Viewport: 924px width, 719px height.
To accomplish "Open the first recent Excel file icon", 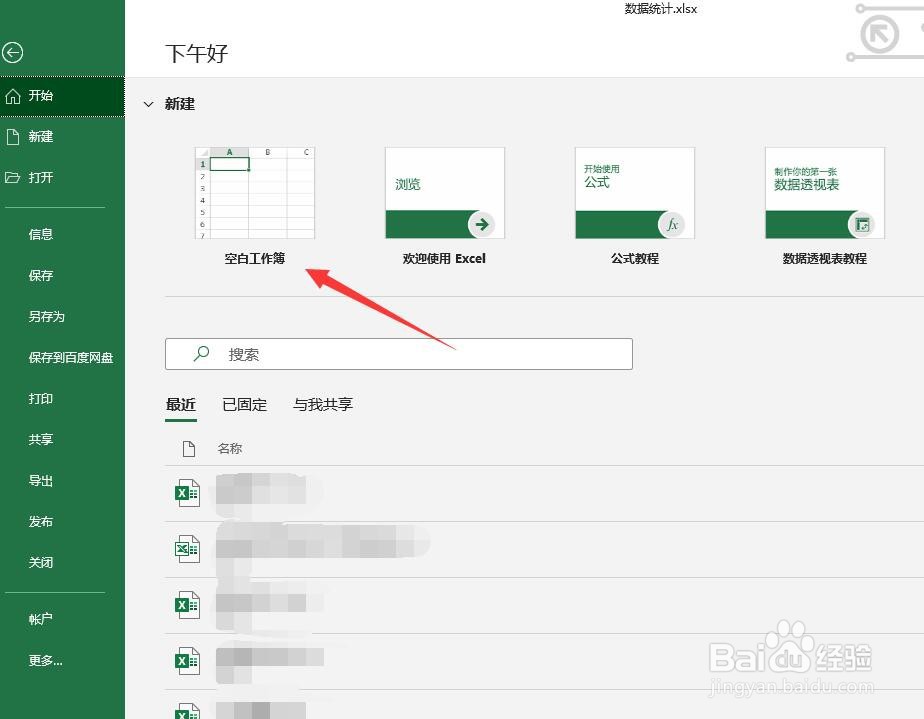I will (187, 493).
